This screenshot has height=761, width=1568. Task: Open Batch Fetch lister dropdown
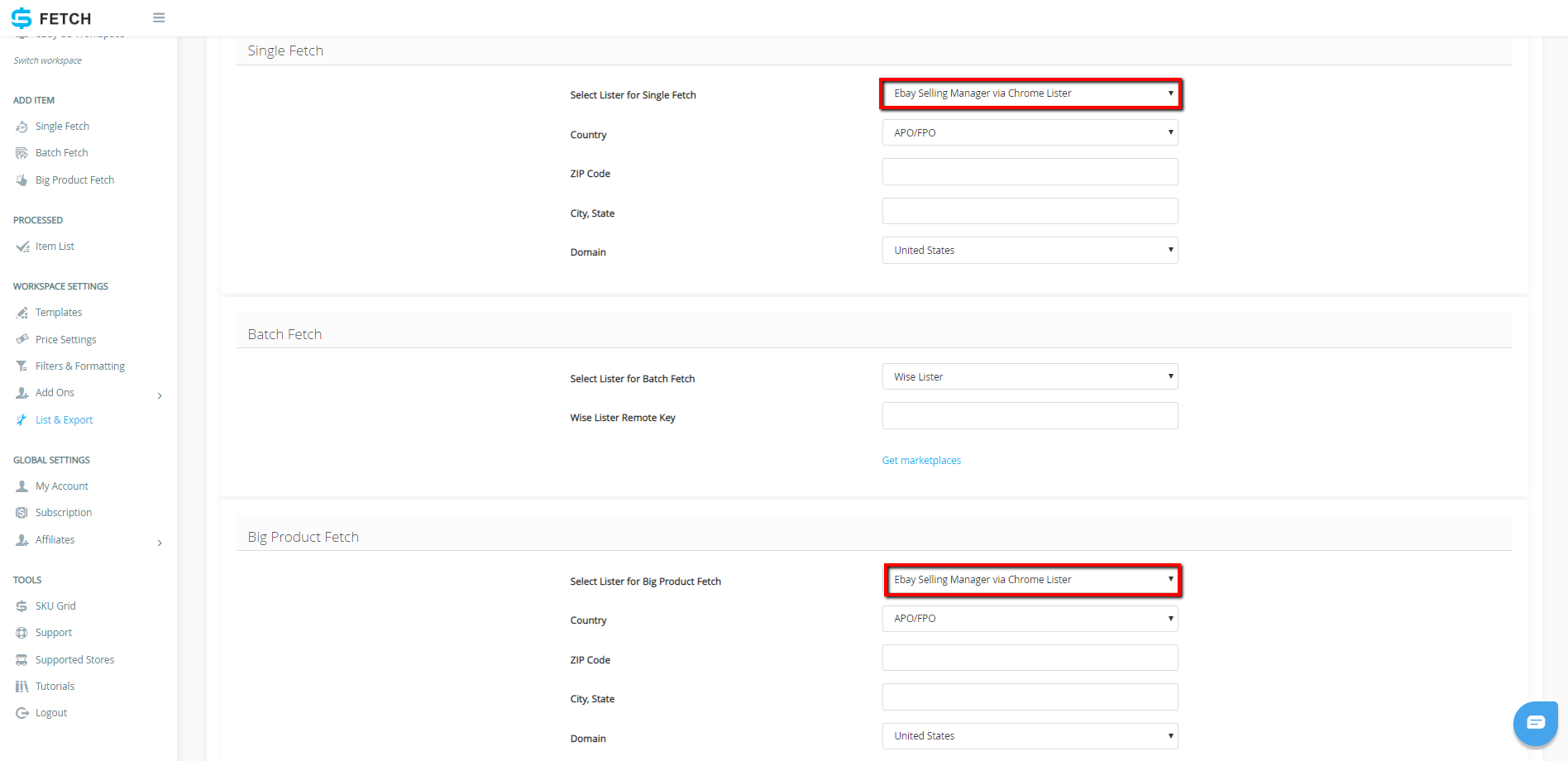[1030, 376]
